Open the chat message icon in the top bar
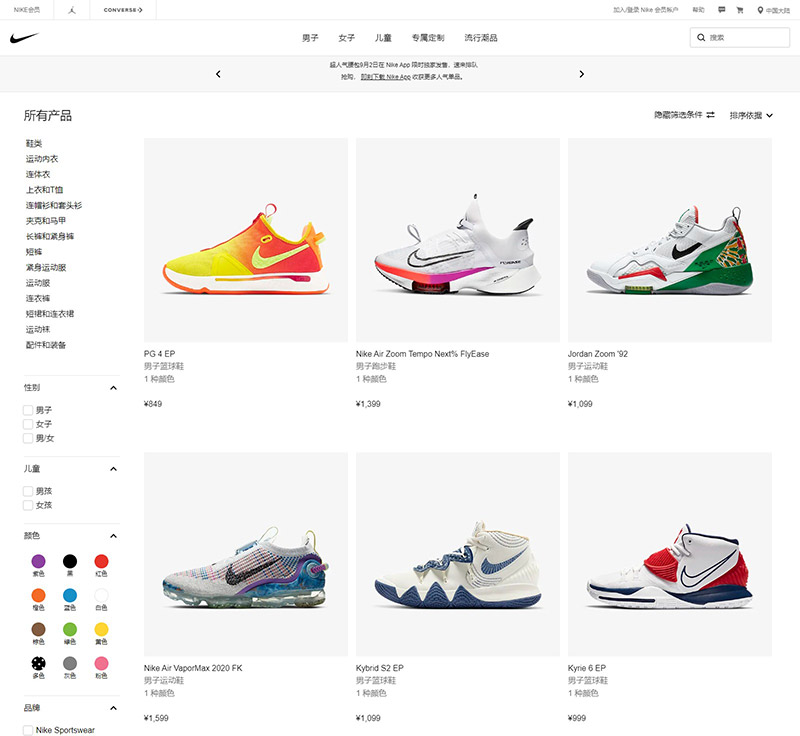The image size is (800, 736). tap(721, 10)
